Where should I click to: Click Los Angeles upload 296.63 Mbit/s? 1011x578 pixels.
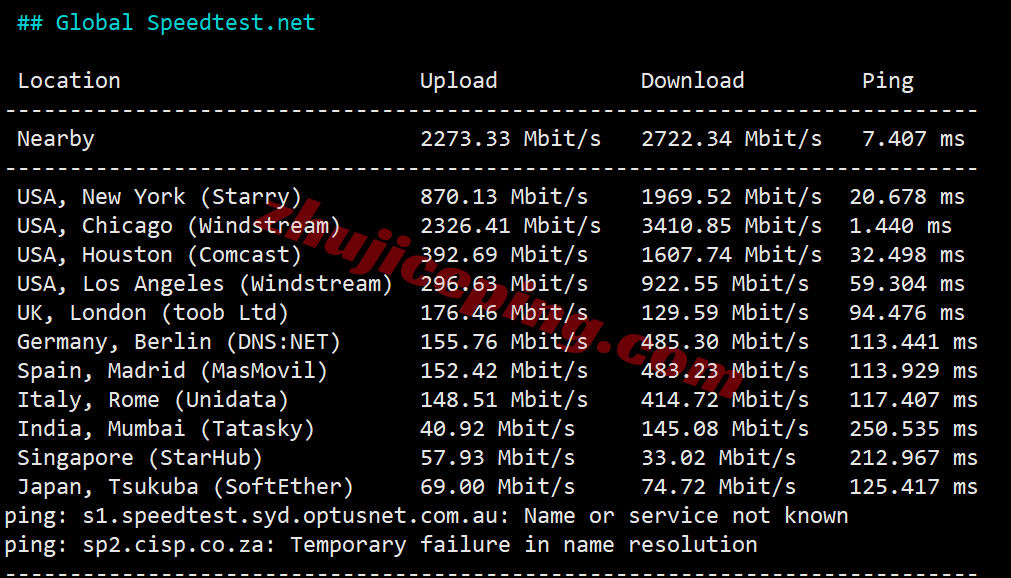(504, 284)
